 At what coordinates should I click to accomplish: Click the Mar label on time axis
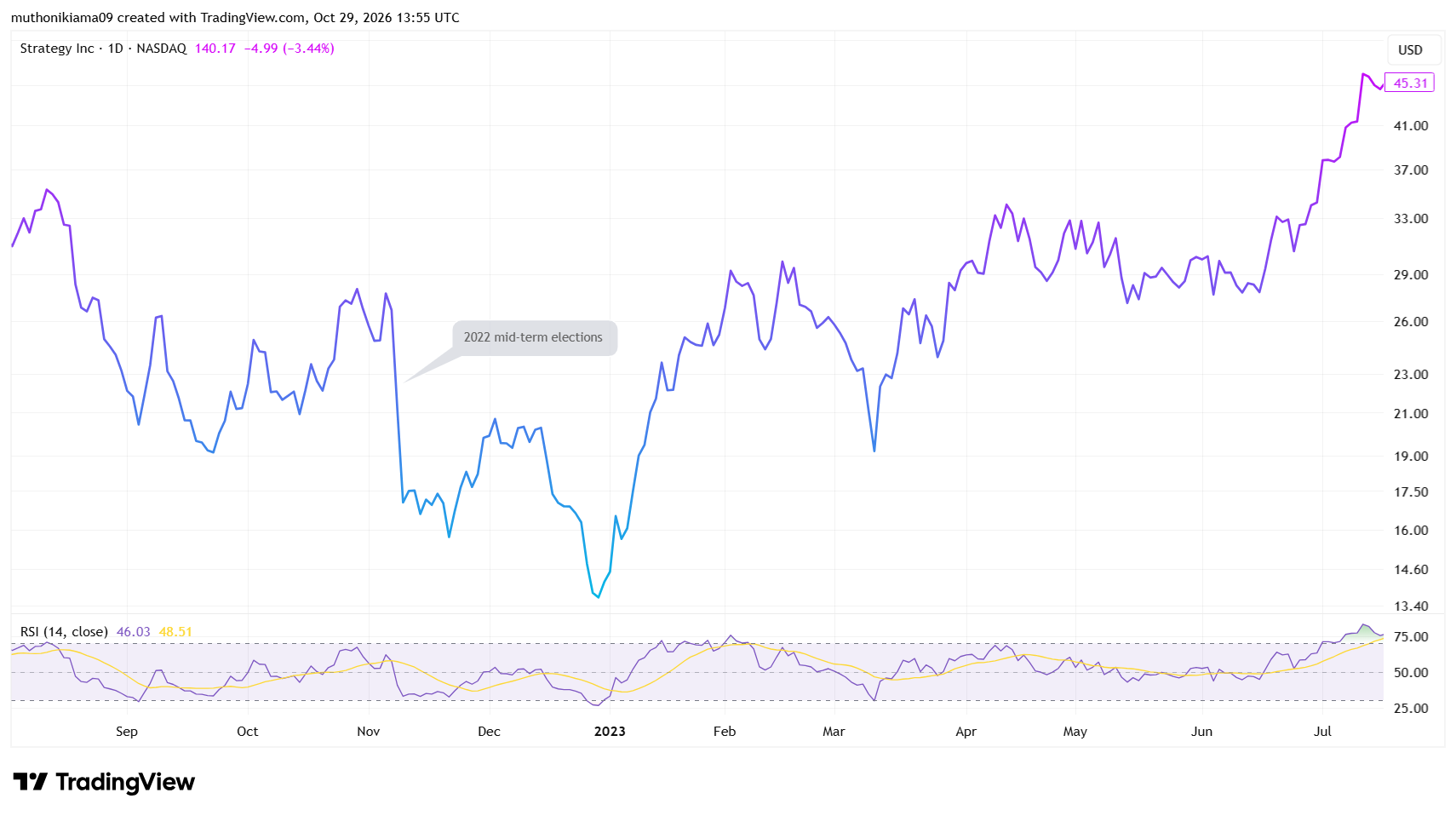coord(834,732)
